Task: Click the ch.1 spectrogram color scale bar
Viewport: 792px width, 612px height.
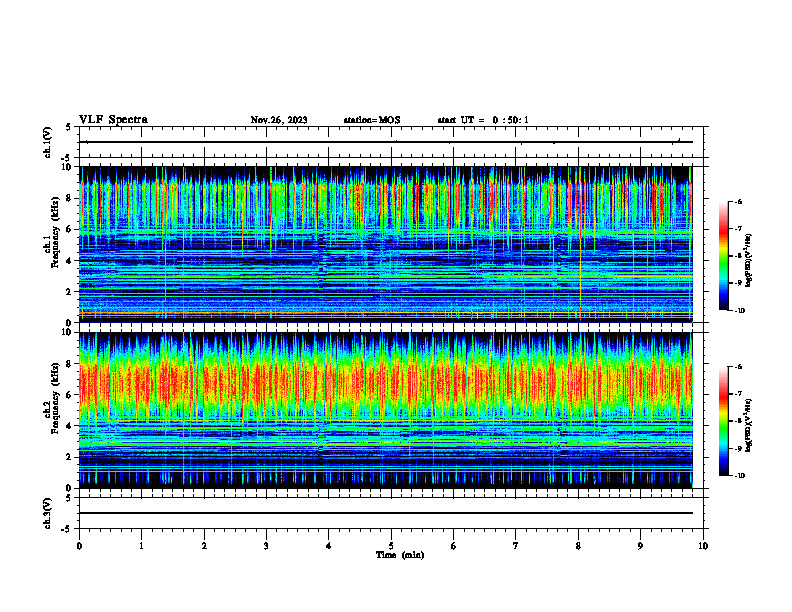Action: point(723,256)
